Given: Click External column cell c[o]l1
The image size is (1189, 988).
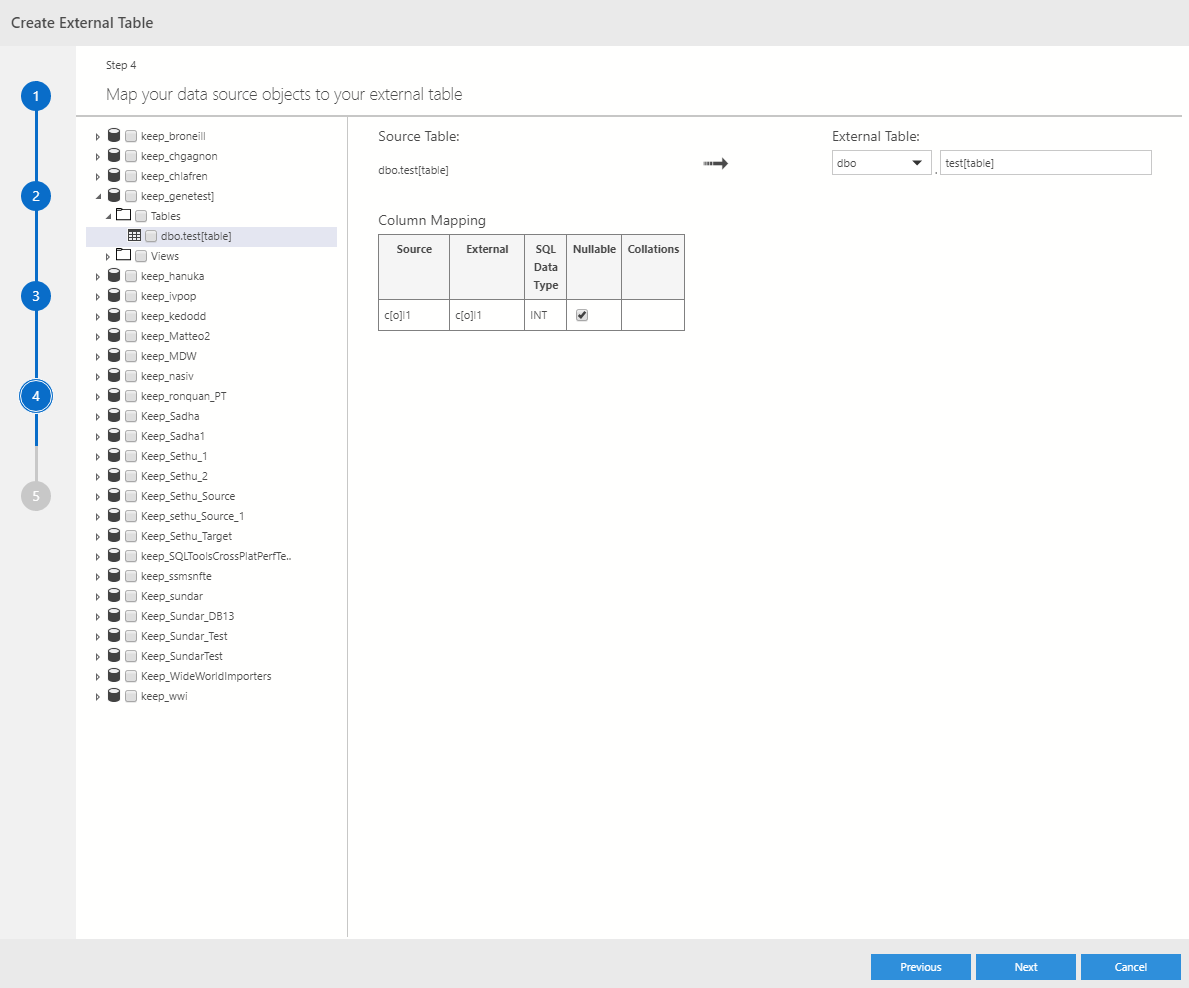Looking at the screenshot, I should pyautogui.click(x=487, y=315).
